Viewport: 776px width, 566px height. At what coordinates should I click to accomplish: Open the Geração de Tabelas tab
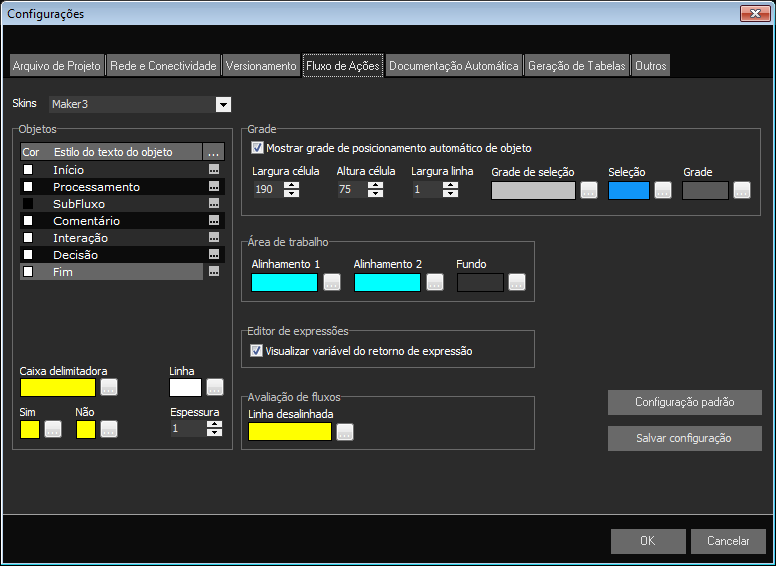(x=577, y=66)
